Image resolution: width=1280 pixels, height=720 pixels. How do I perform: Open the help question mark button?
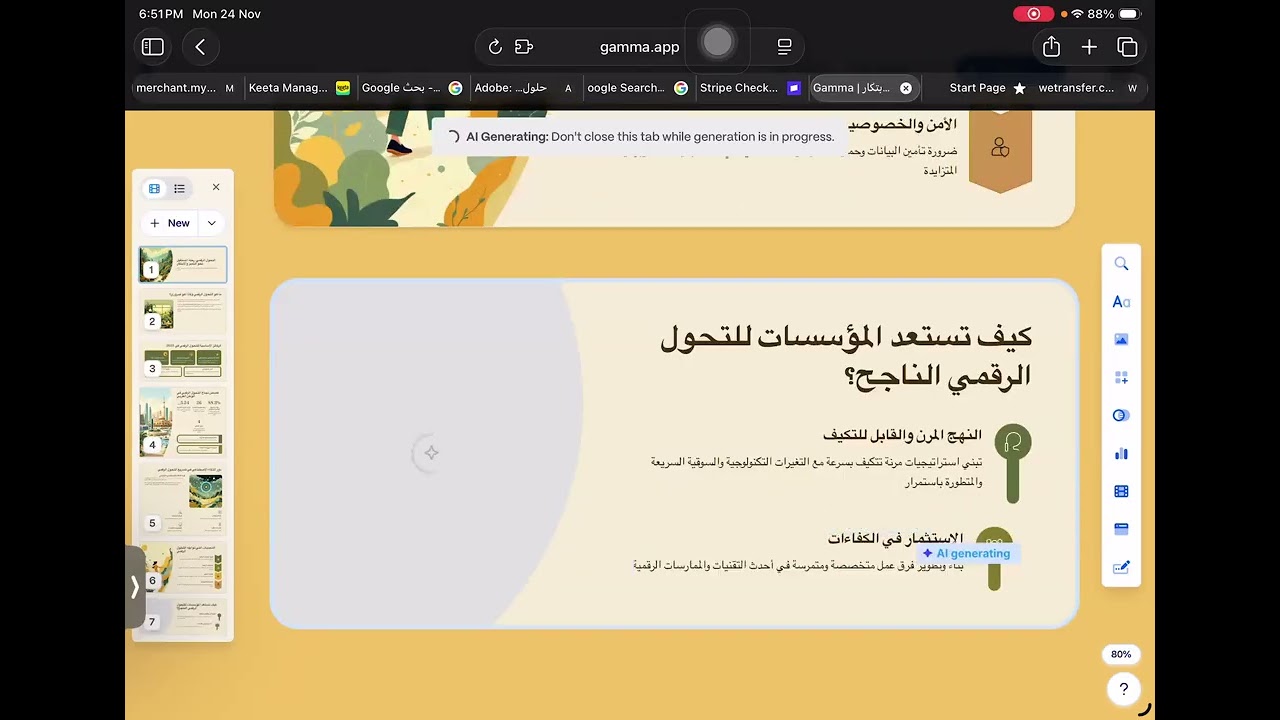point(1124,689)
